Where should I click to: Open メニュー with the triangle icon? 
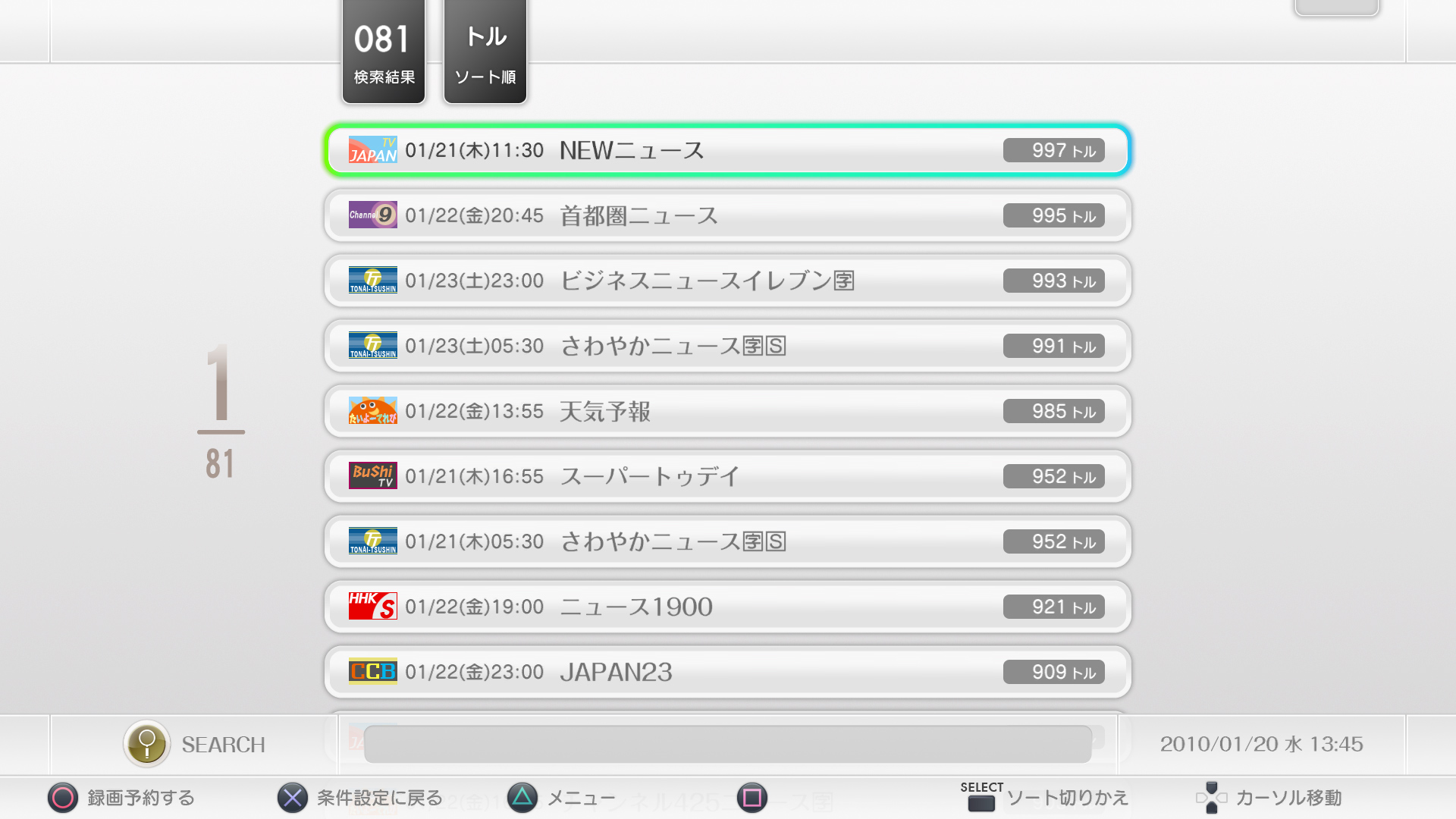(x=522, y=798)
